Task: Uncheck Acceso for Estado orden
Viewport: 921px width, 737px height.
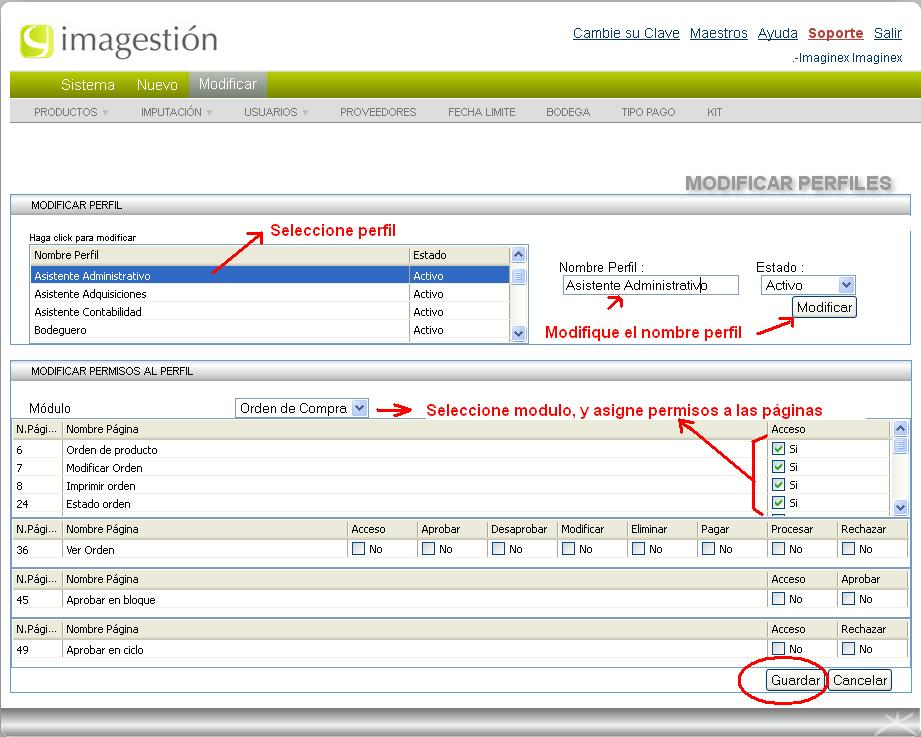Action: (778, 503)
